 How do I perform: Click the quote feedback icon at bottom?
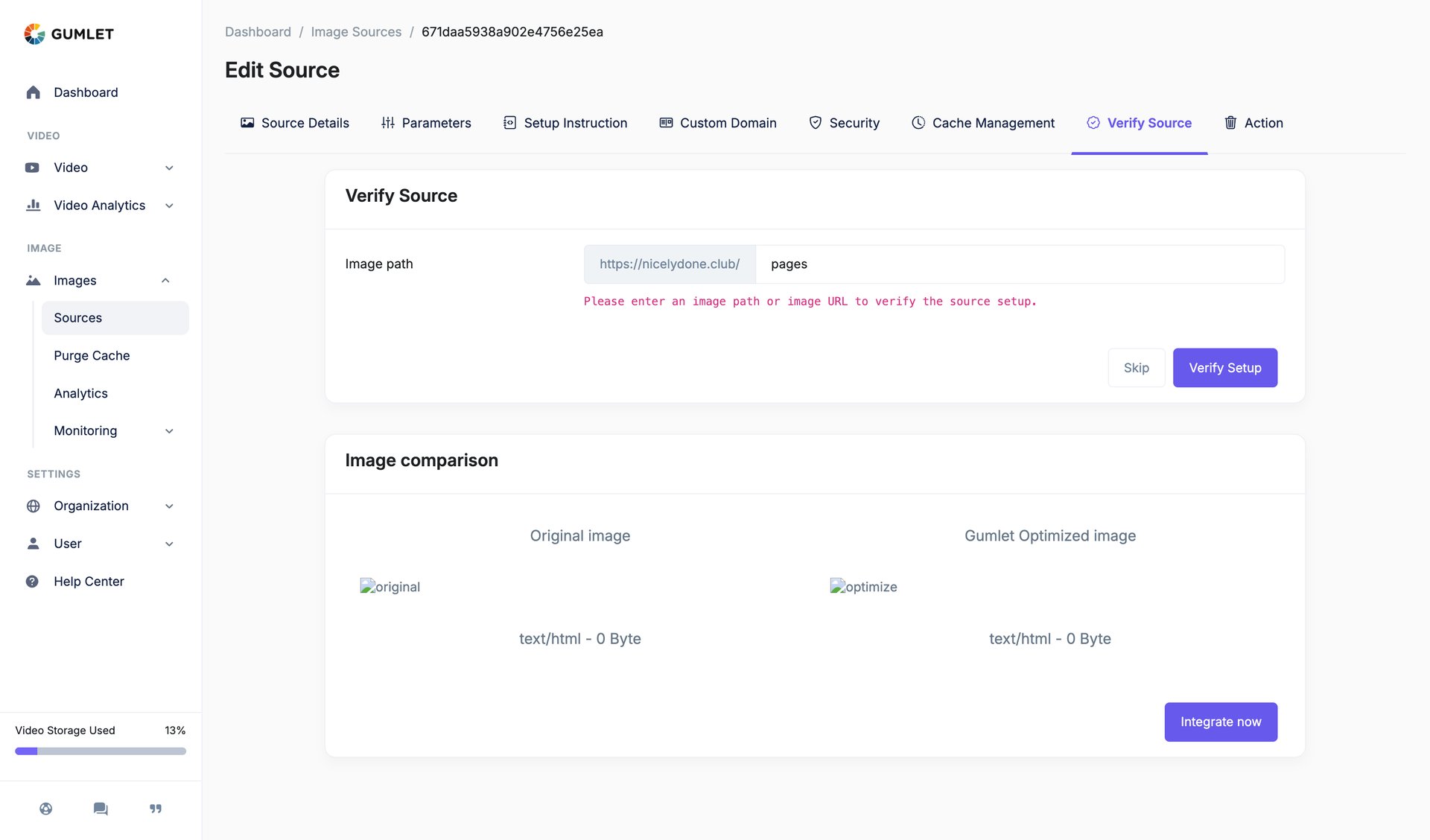[155, 809]
